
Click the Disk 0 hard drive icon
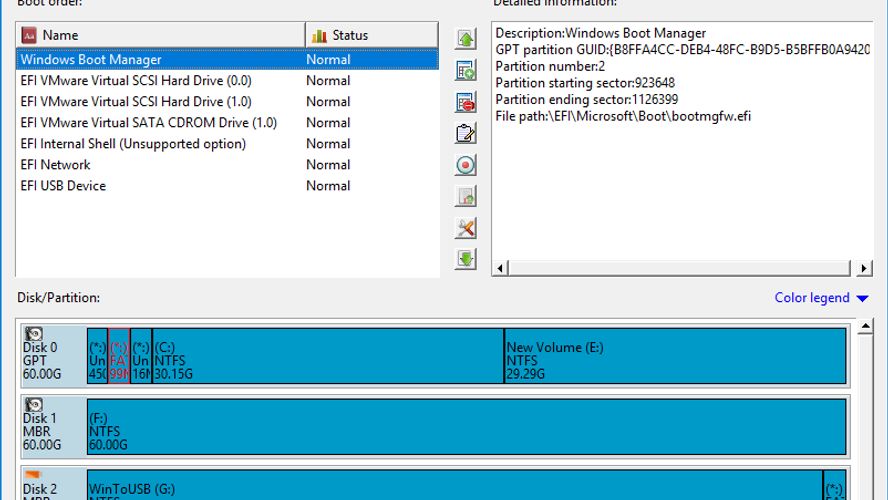34,334
